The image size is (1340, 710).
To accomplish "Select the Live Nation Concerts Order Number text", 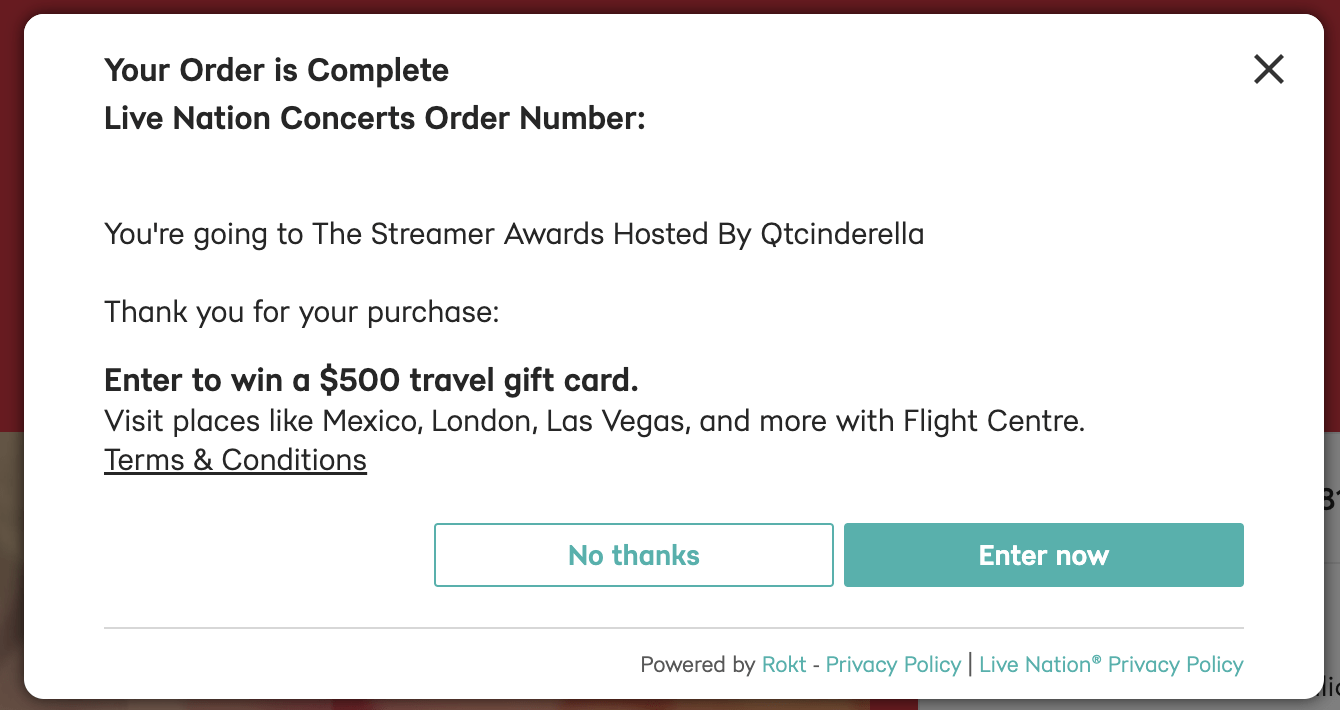I will (x=373, y=118).
